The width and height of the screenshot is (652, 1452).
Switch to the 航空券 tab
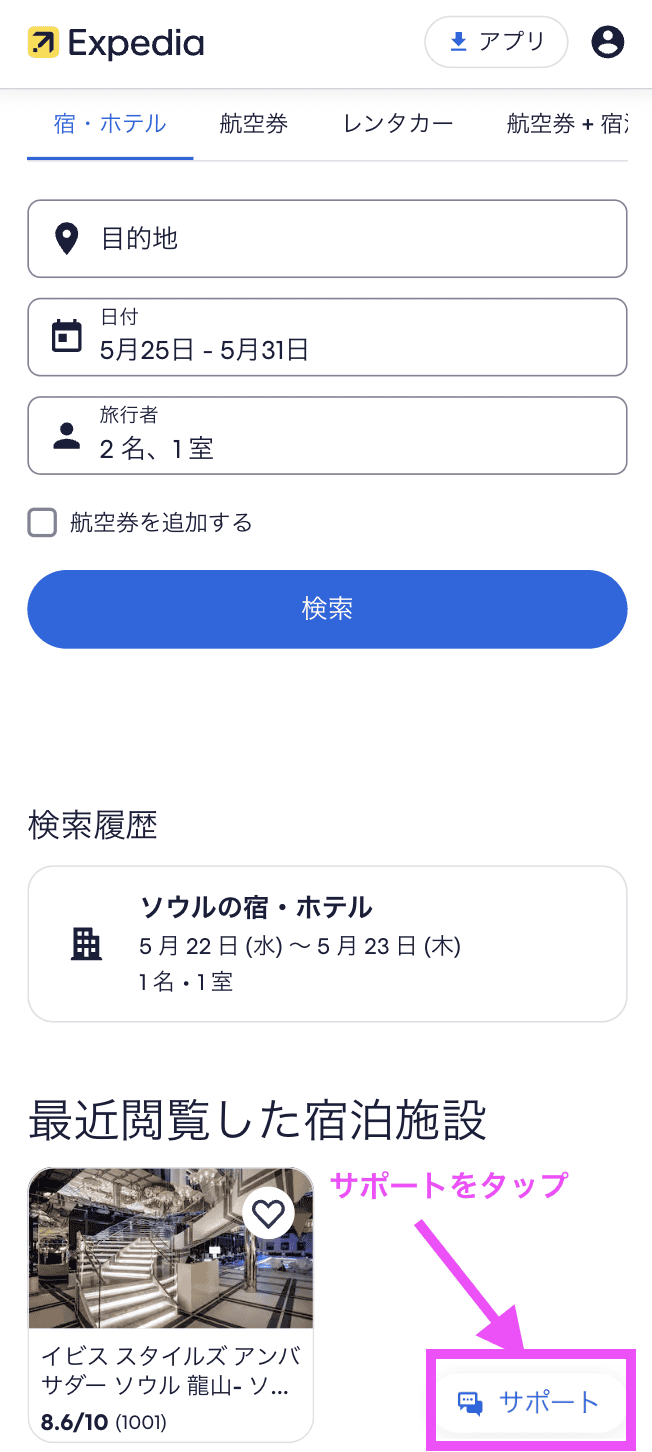pos(253,122)
